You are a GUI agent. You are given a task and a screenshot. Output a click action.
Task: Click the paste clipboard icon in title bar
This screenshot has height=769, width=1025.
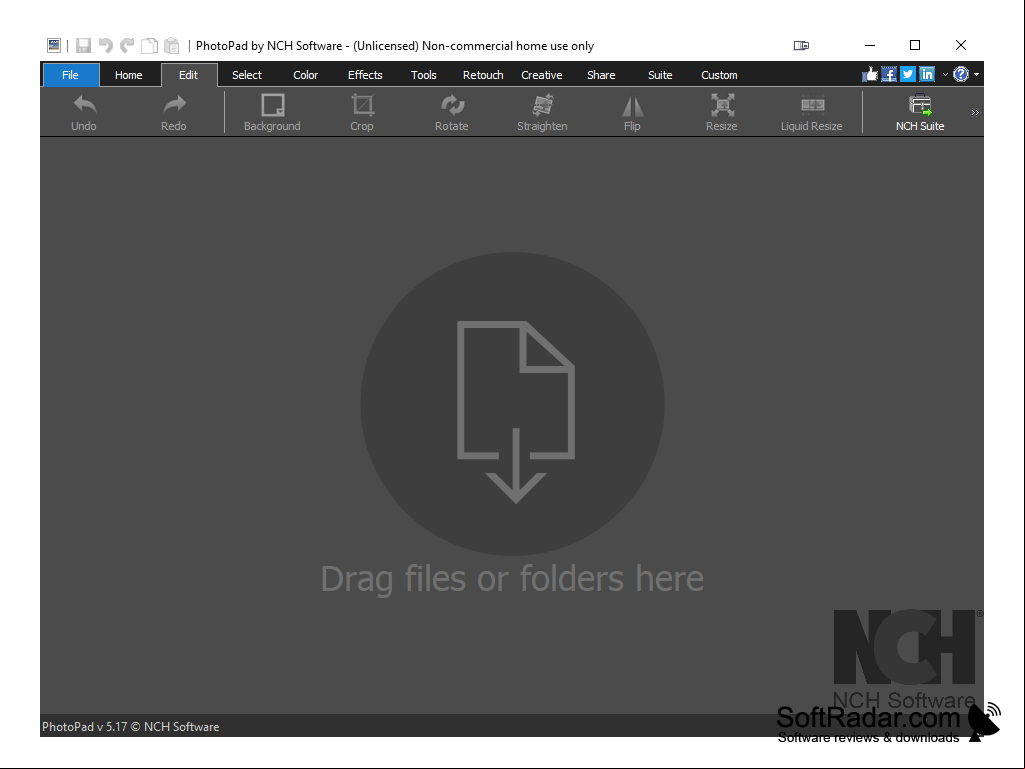171,45
